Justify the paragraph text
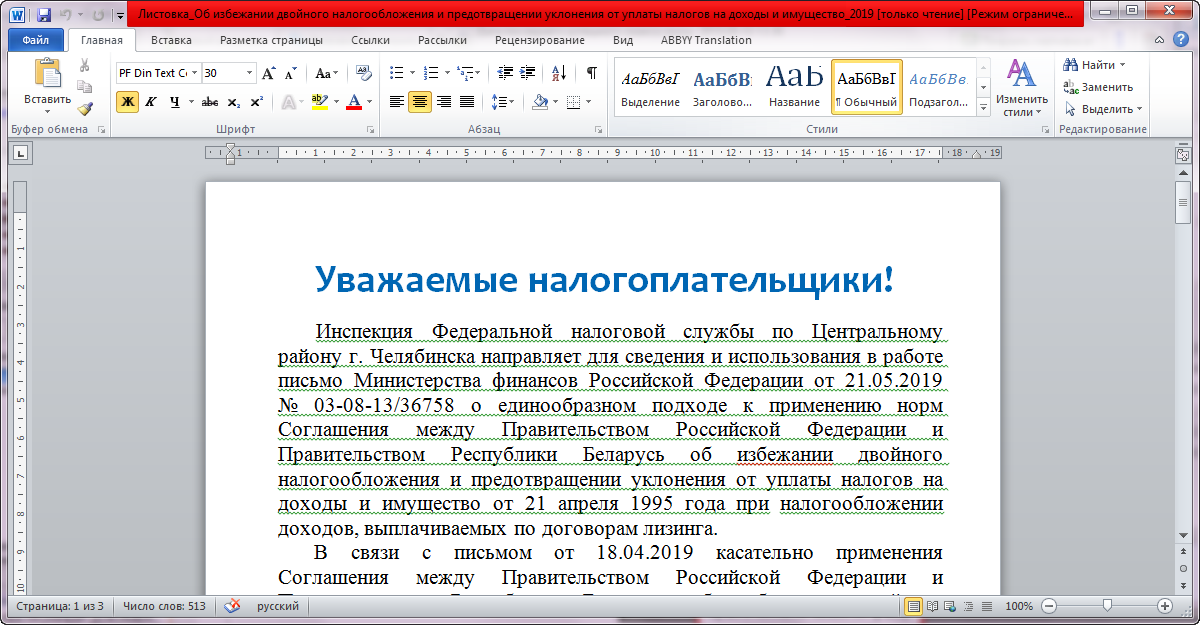This screenshot has height=625, width=1200. tap(466, 102)
